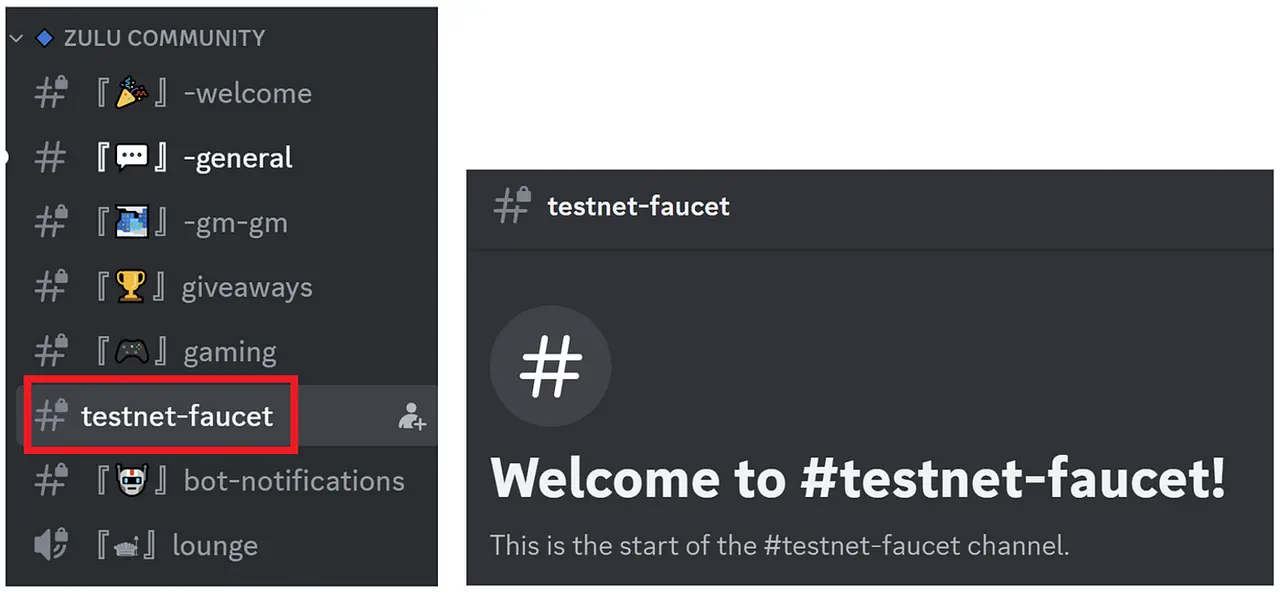Click the large round hash welcome icon
The height and width of the screenshot is (592, 1280).
click(550, 367)
